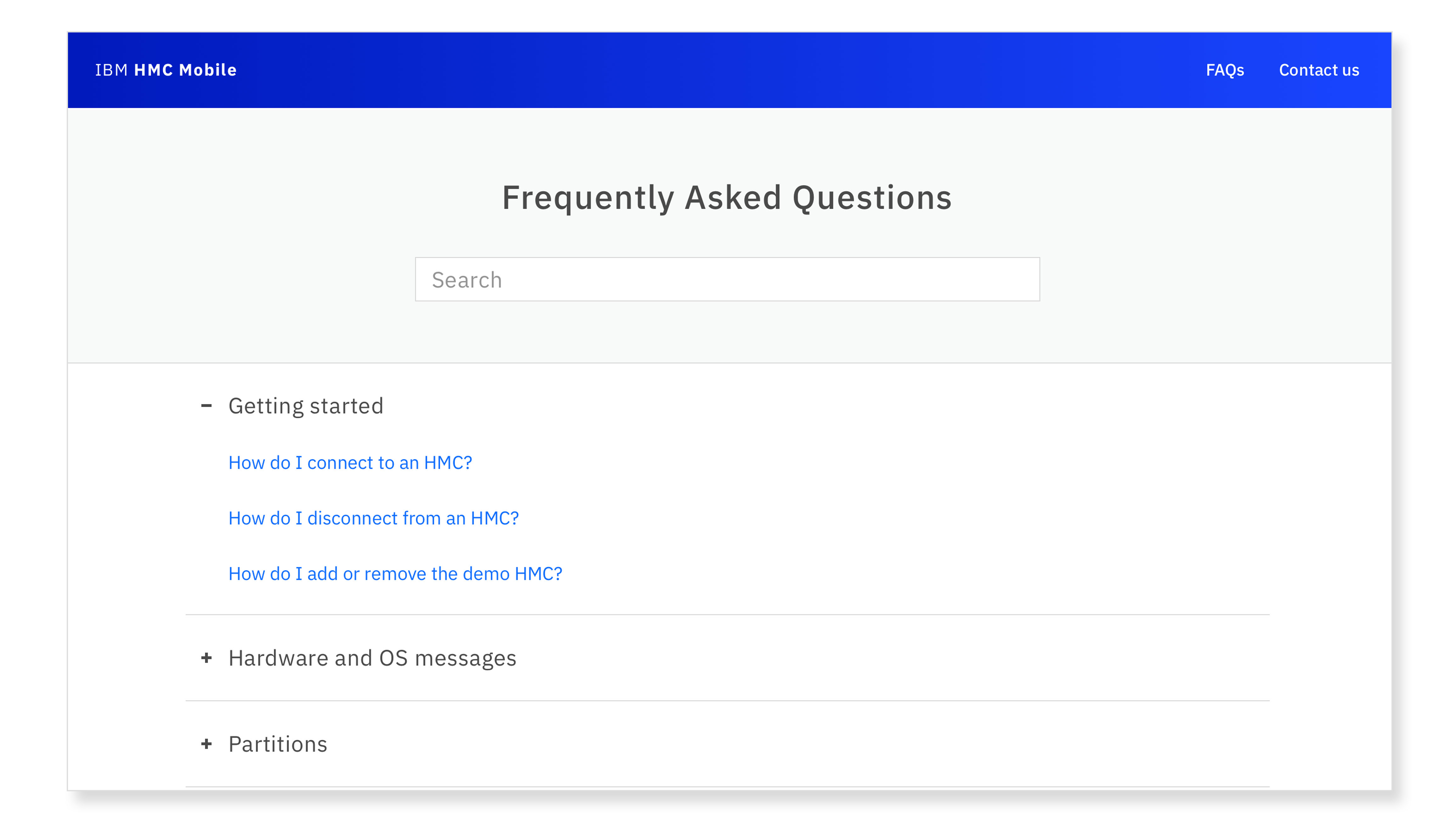Click the plus icon beside Partitions
The width and height of the screenshot is (1456, 819).
(x=206, y=744)
